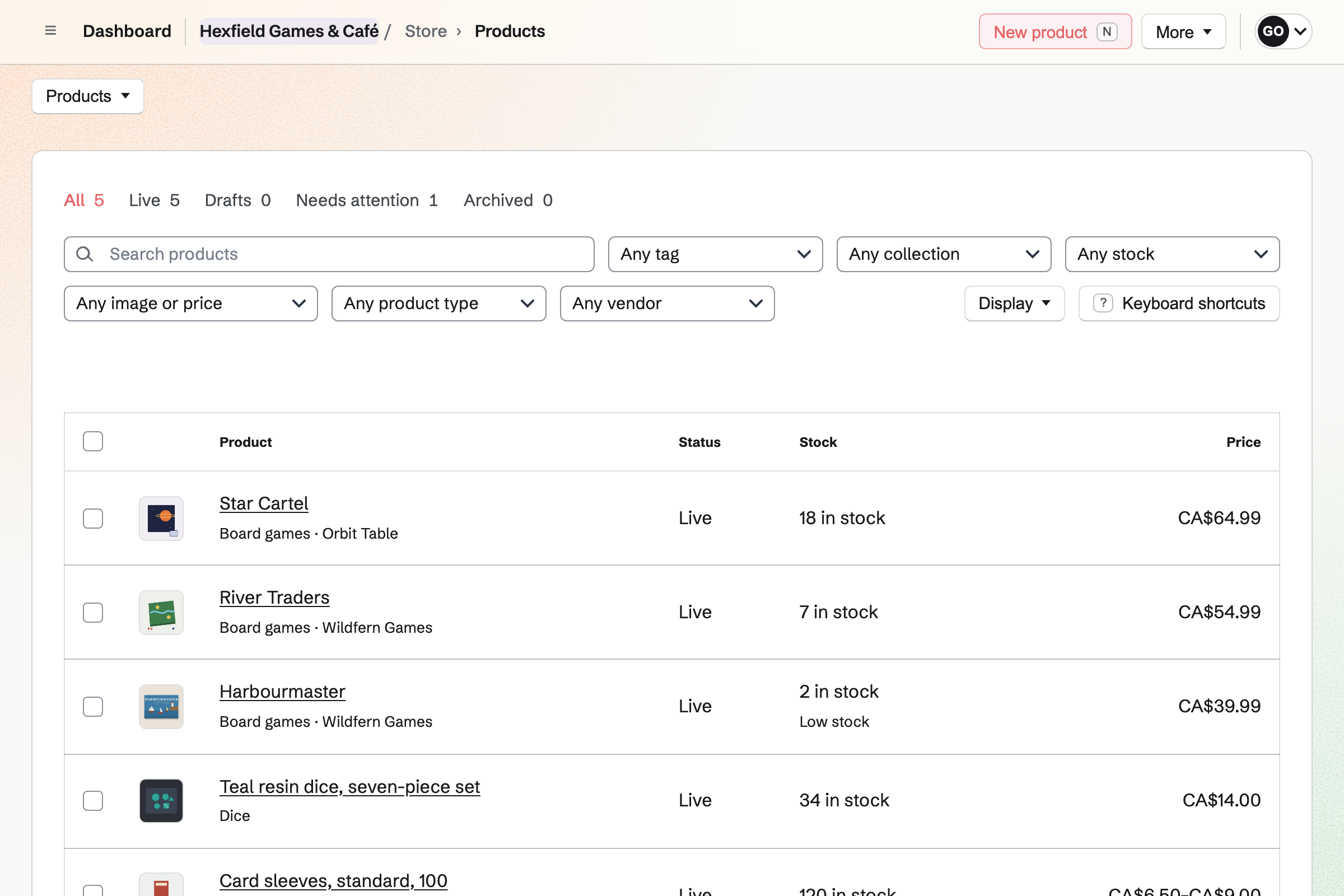Image resolution: width=1344 pixels, height=896 pixels.
Task: Open the Harbourmaster product thumbnail
Action: 161,707
